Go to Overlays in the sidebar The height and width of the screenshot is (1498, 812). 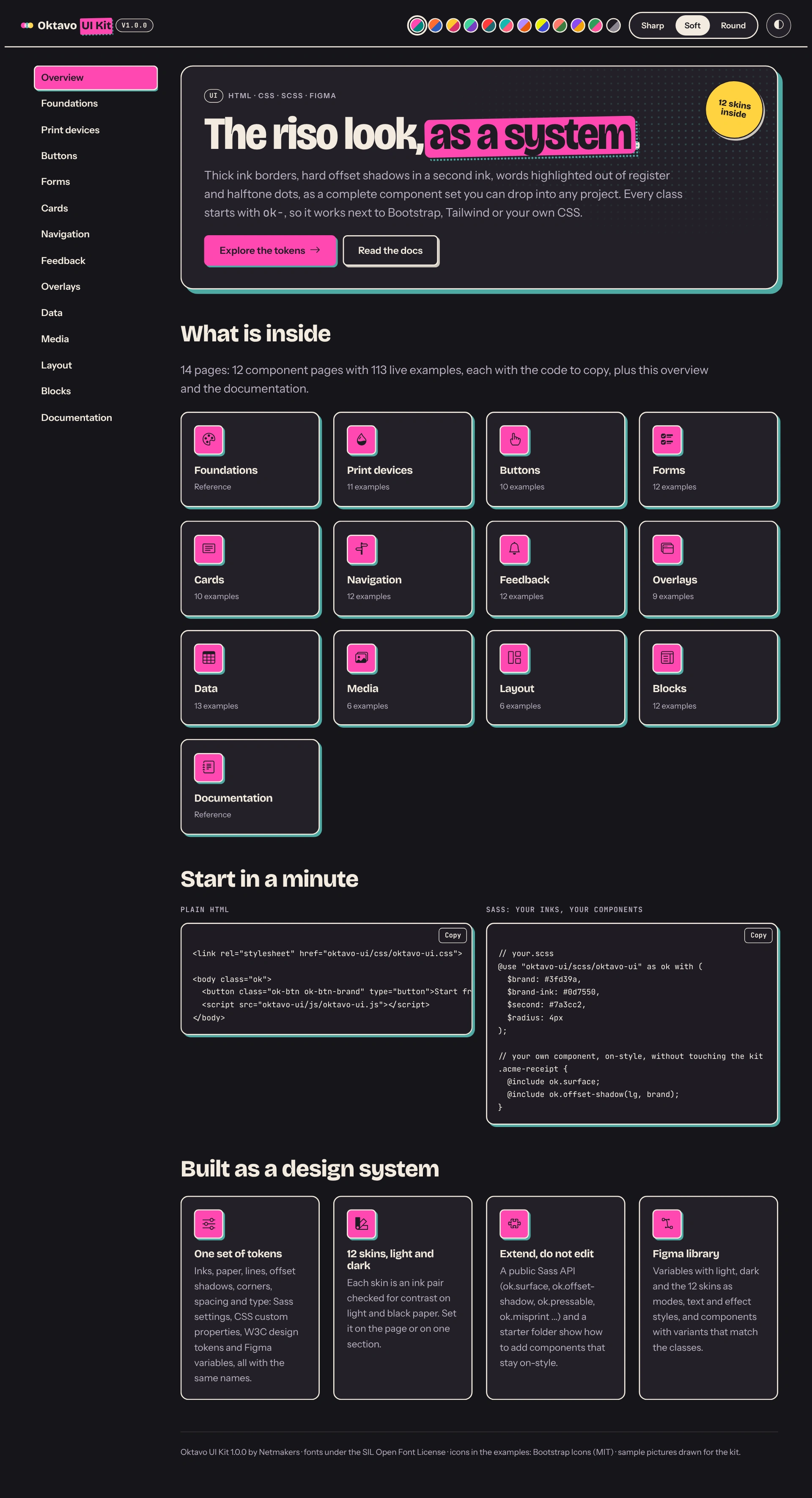click(x=96, y=287)
